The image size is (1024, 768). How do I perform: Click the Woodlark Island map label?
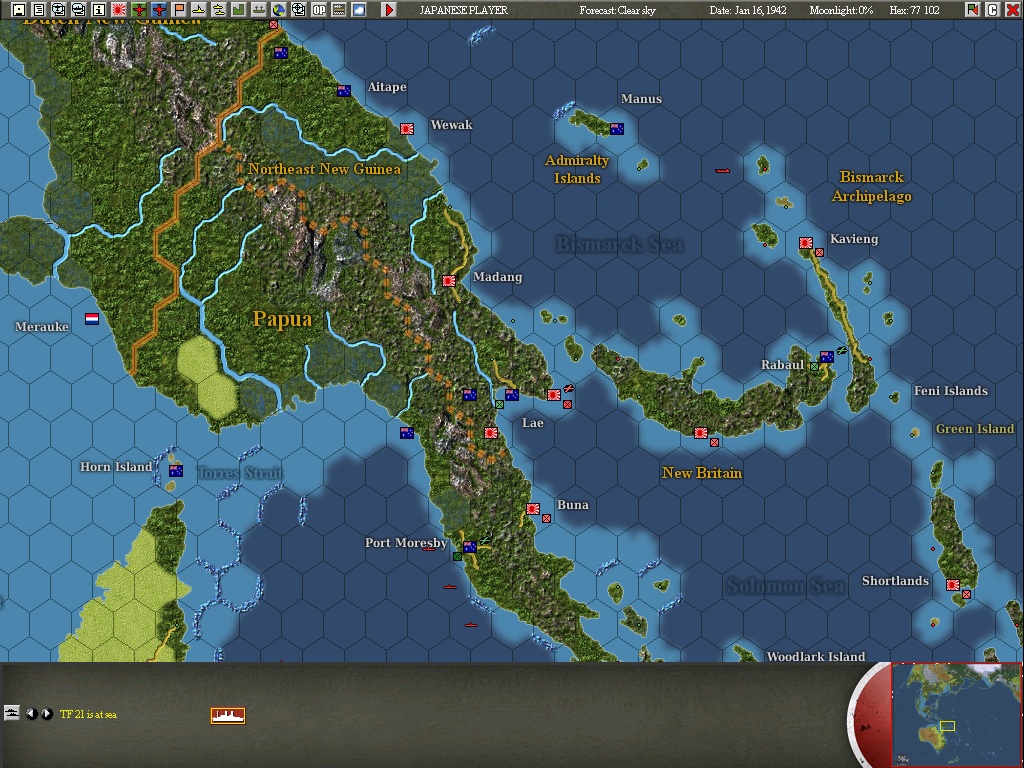[x=816, y=656]
